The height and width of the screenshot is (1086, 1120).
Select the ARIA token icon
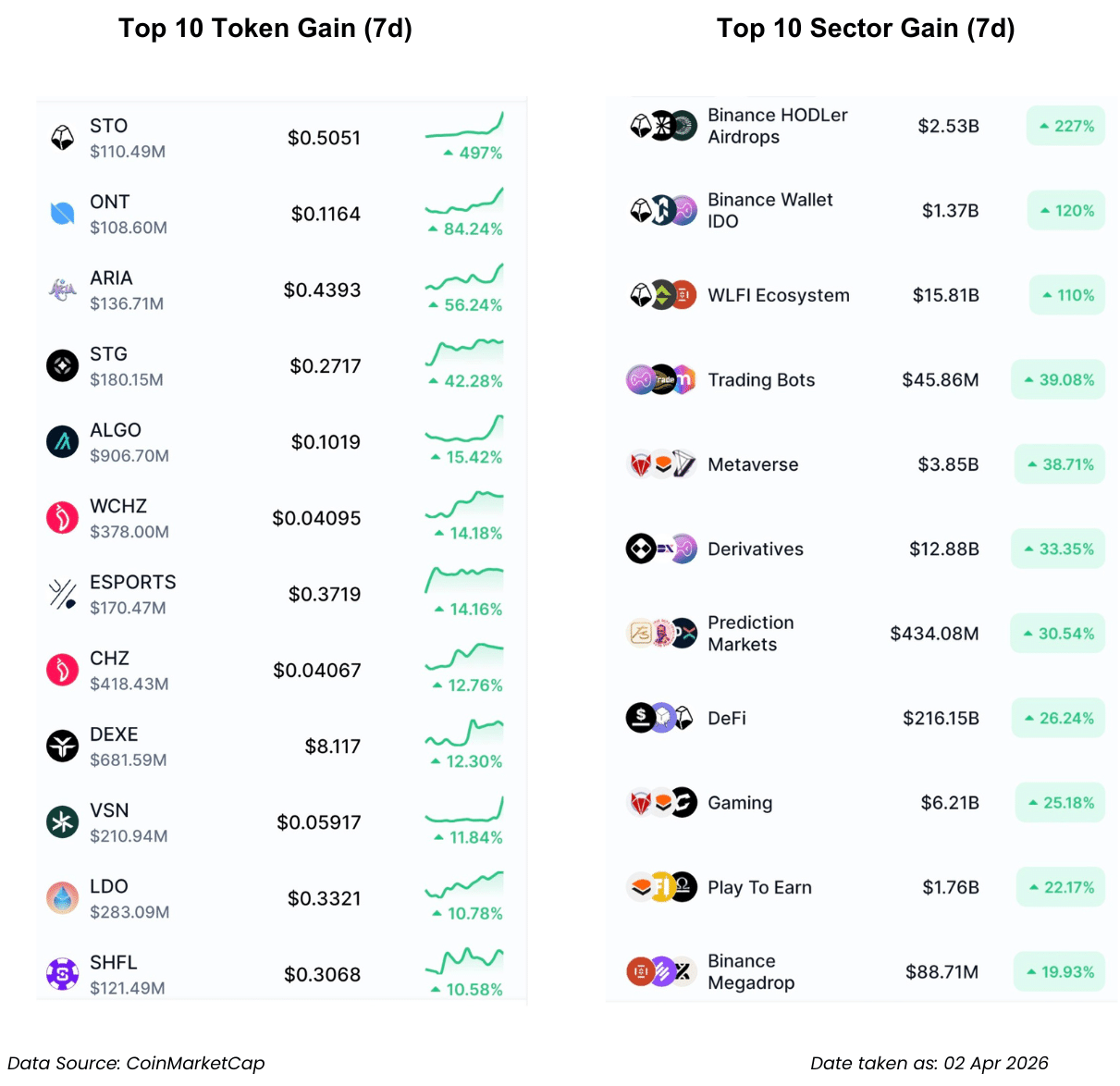[62, 290]
